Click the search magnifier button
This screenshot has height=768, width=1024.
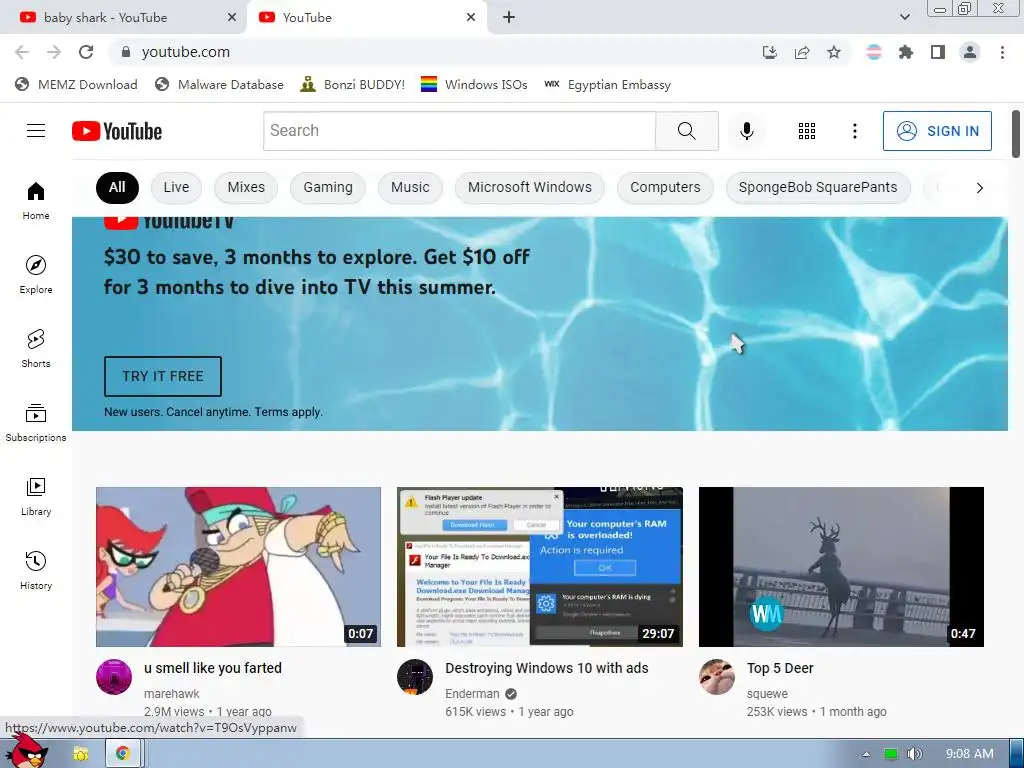(x=686, y=131)
